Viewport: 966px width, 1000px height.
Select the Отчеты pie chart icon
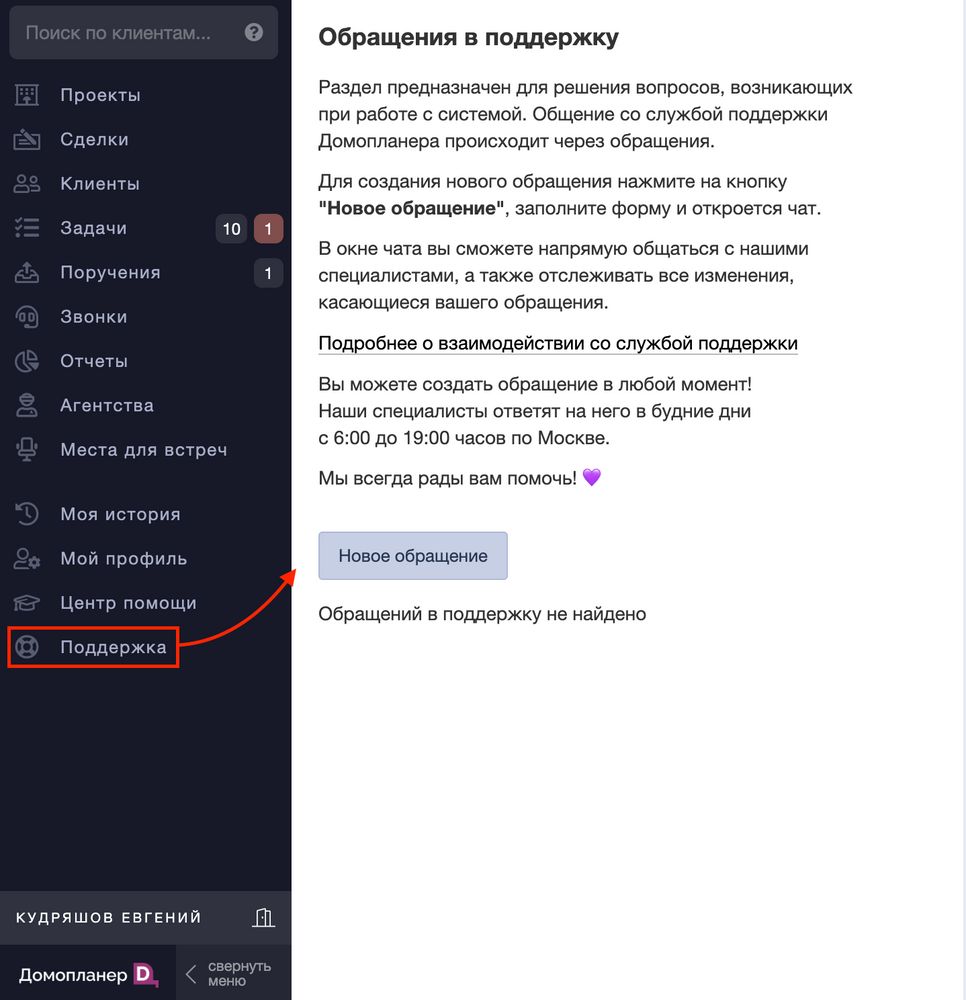27,361
